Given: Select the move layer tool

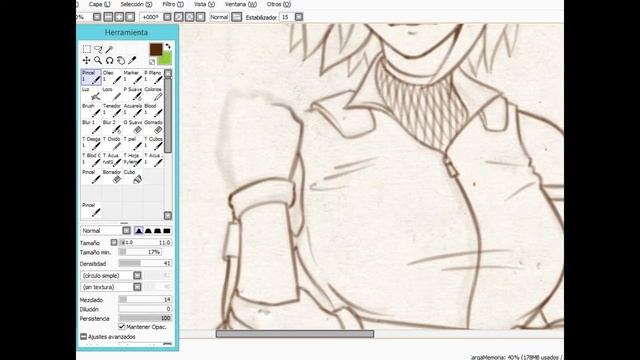Looking at the screenshot, I should point(87,60).
